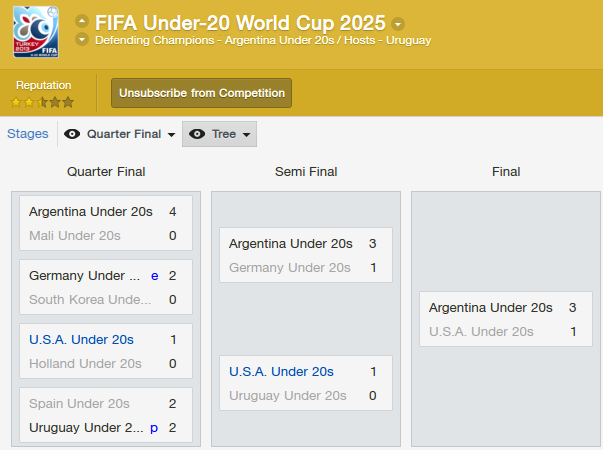603x450 pixels.
Task: Click the up arrow beside competition title
Action: tap(82, 21)
